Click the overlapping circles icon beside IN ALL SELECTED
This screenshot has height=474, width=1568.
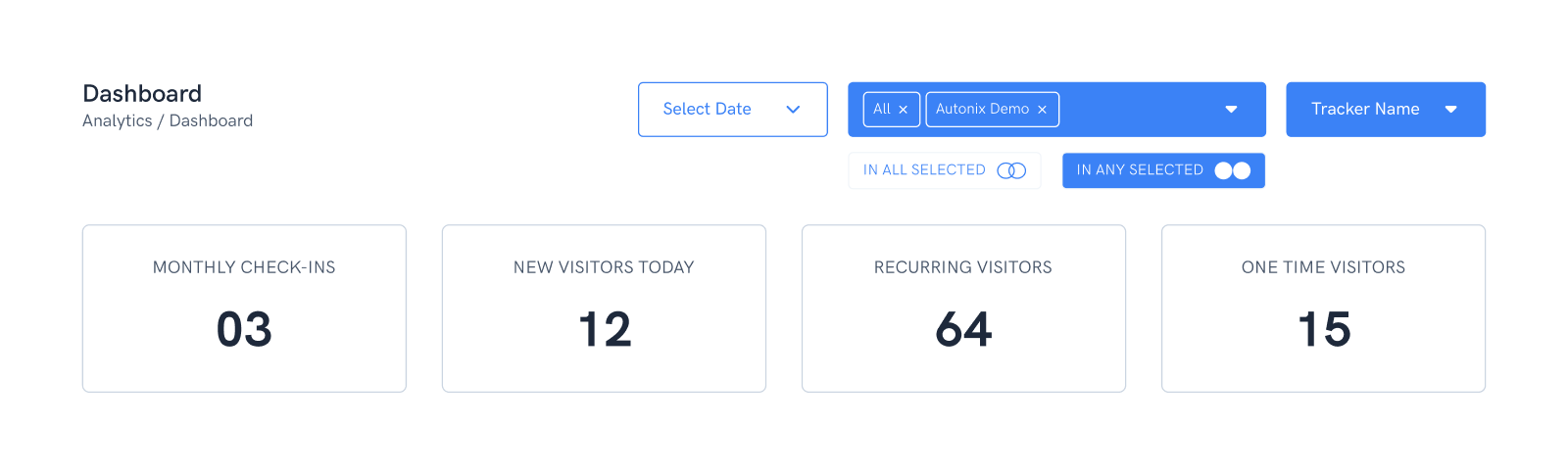pyautogui.click(x=1011, y=170)
